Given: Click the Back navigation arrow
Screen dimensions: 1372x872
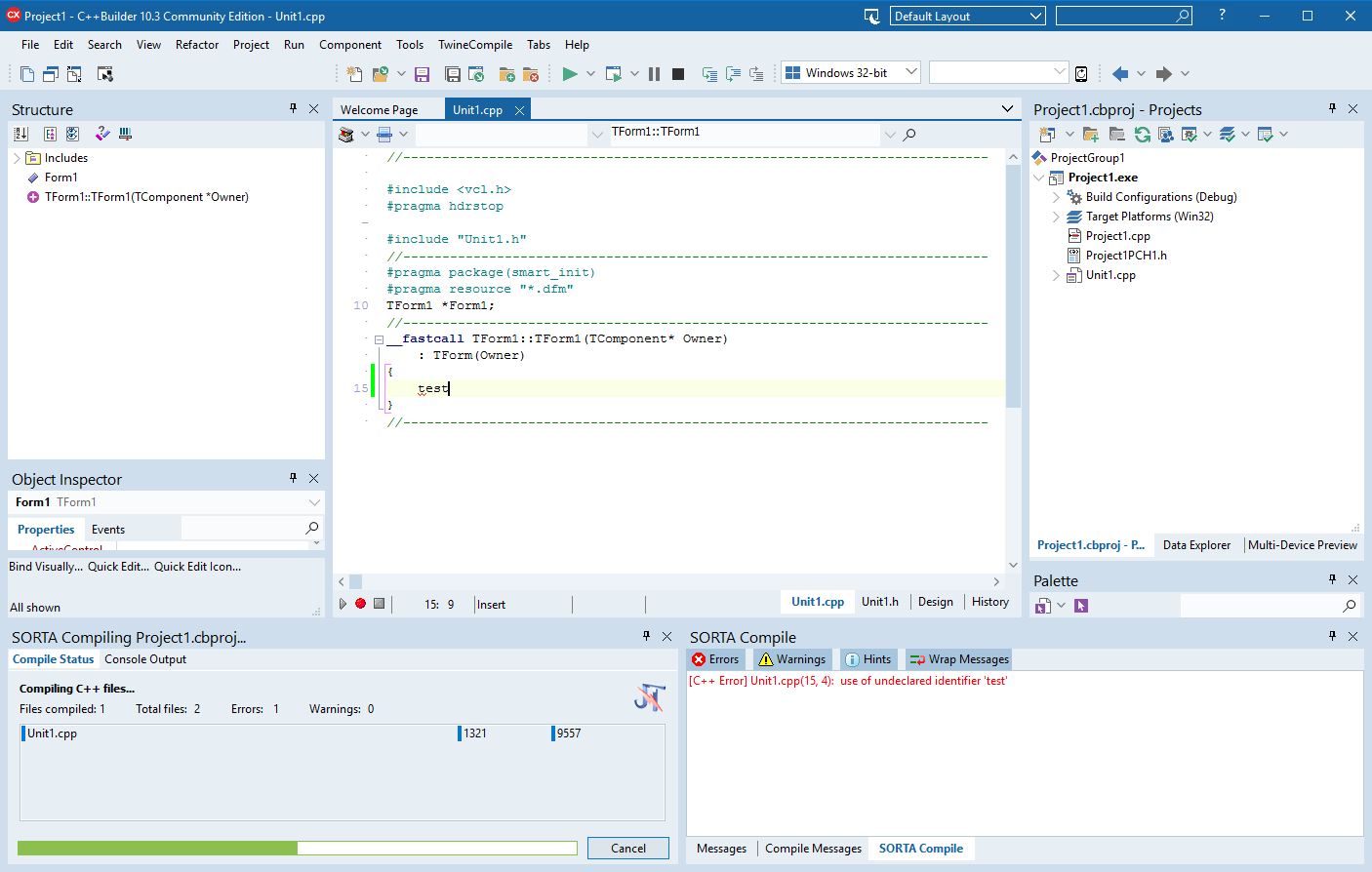Looking at the screenshot, I should [x=1120, y=73].
